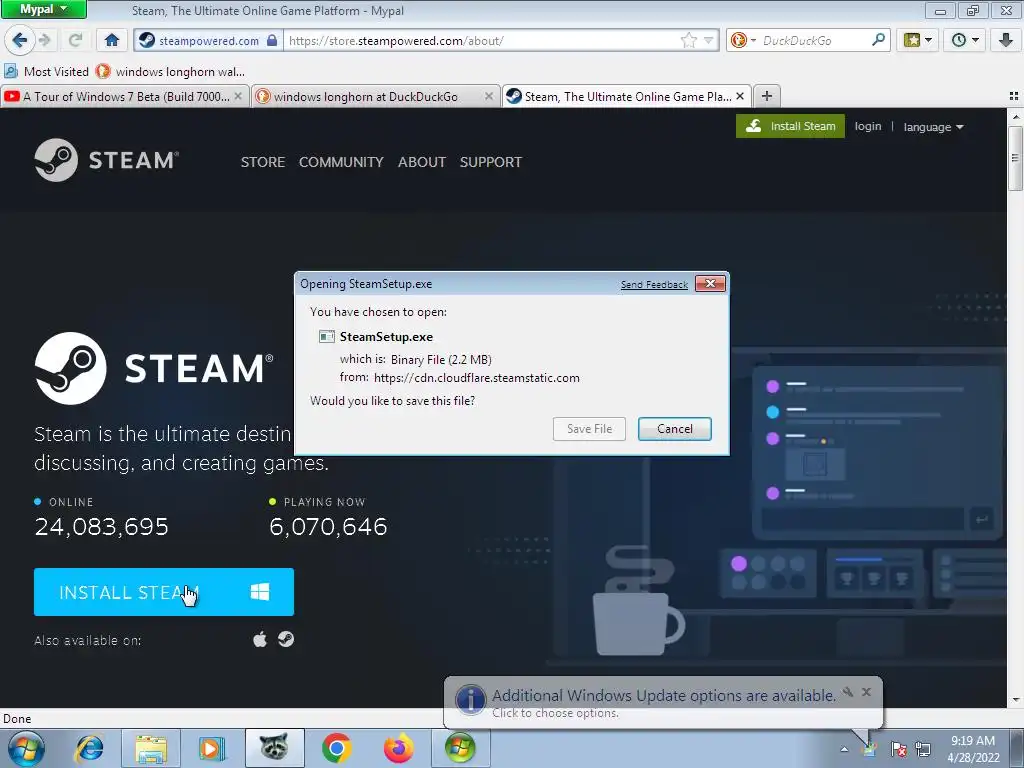Image resolution: width=1024 pixels, height=768 pixels.
Task: Close the YouTube Windows 7 Beta tab
Action: point(238,96)
